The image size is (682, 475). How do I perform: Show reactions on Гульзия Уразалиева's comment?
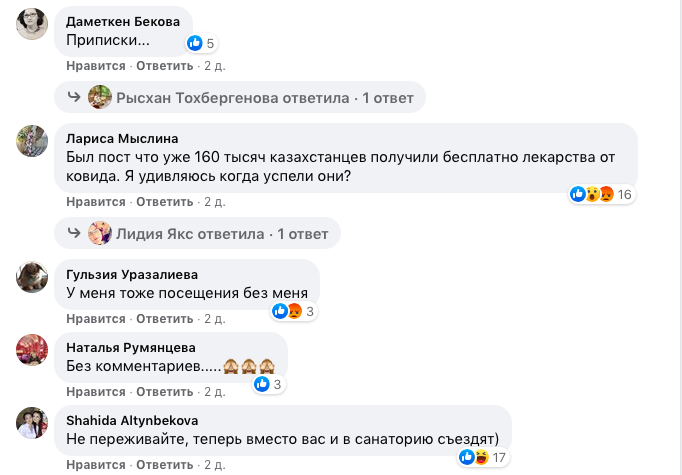click(295, 312)
